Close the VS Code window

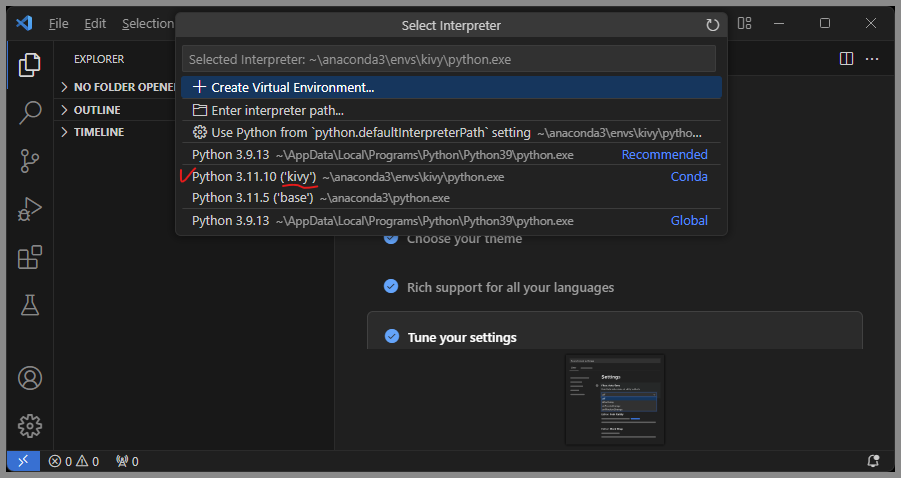coord(871,23)
